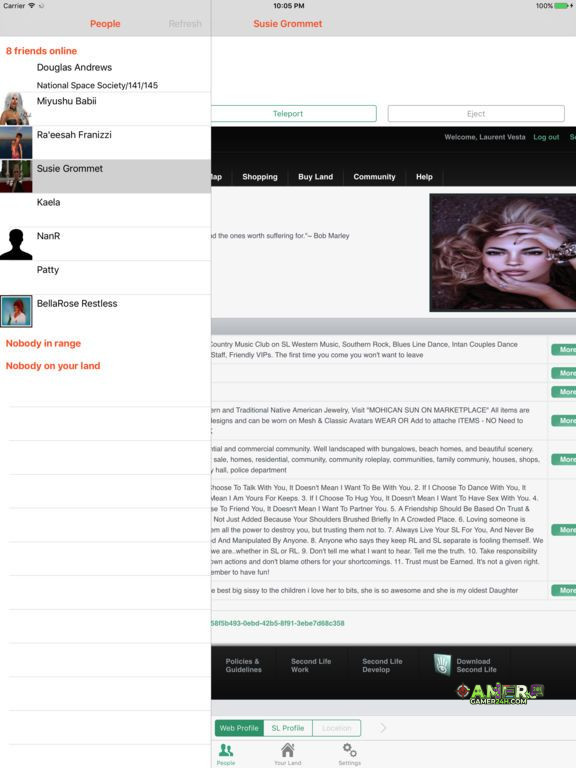The width and height of the screenshot is (576, 768).
Task: Open Download Second Life footer link
Action: 476,665
